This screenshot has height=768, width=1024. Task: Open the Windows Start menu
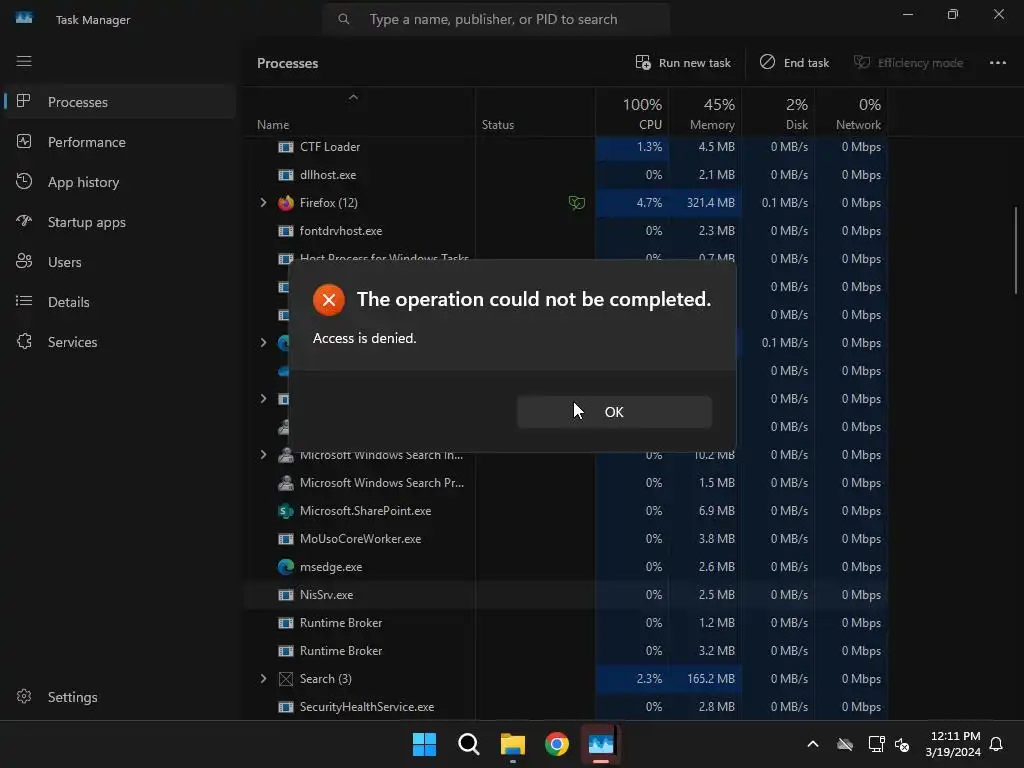click(424, 744)
